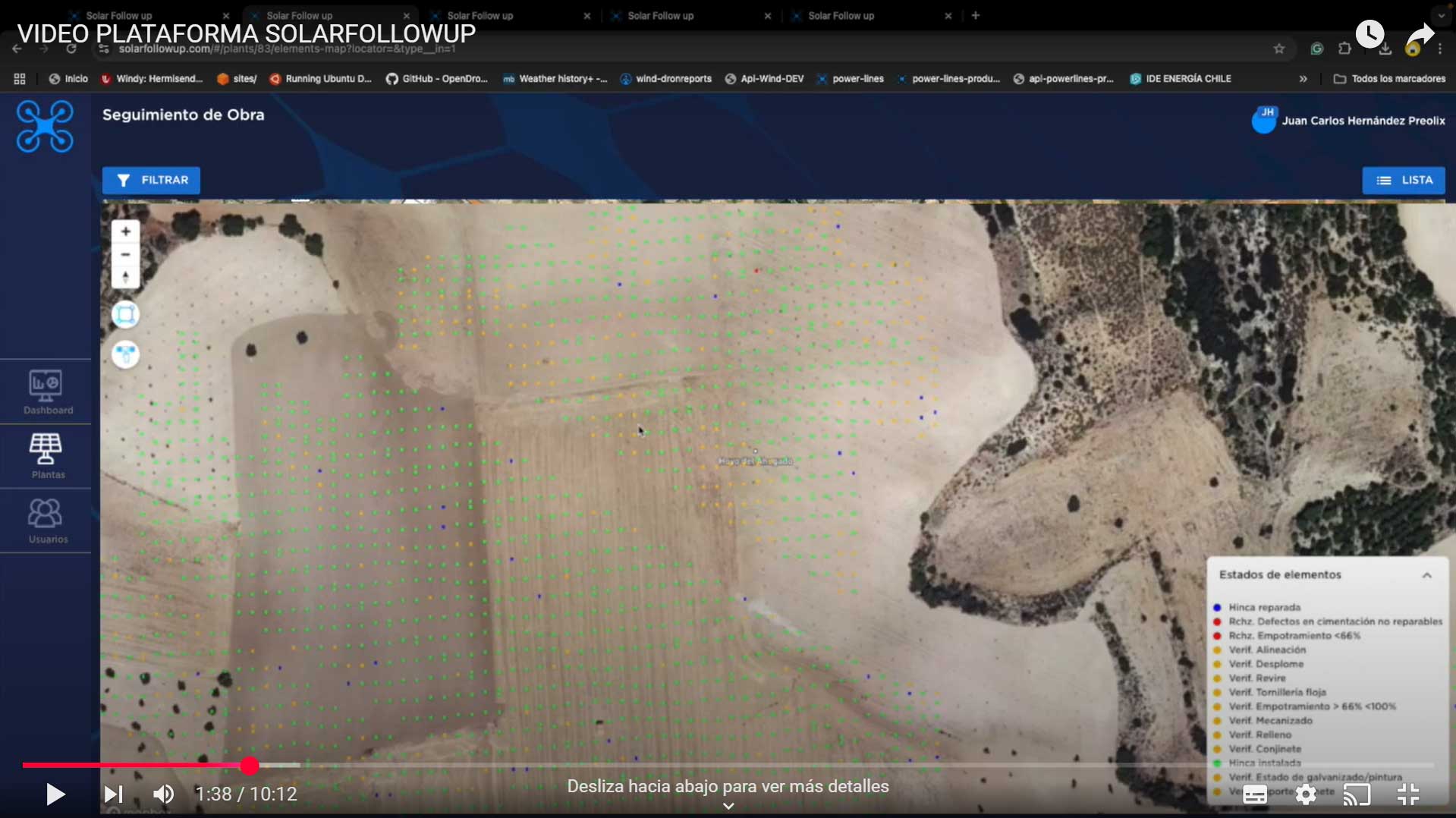Screen dimensions: 1456x818
Task: Click the solarfollowup.com address bar
Action: (683, 49)
